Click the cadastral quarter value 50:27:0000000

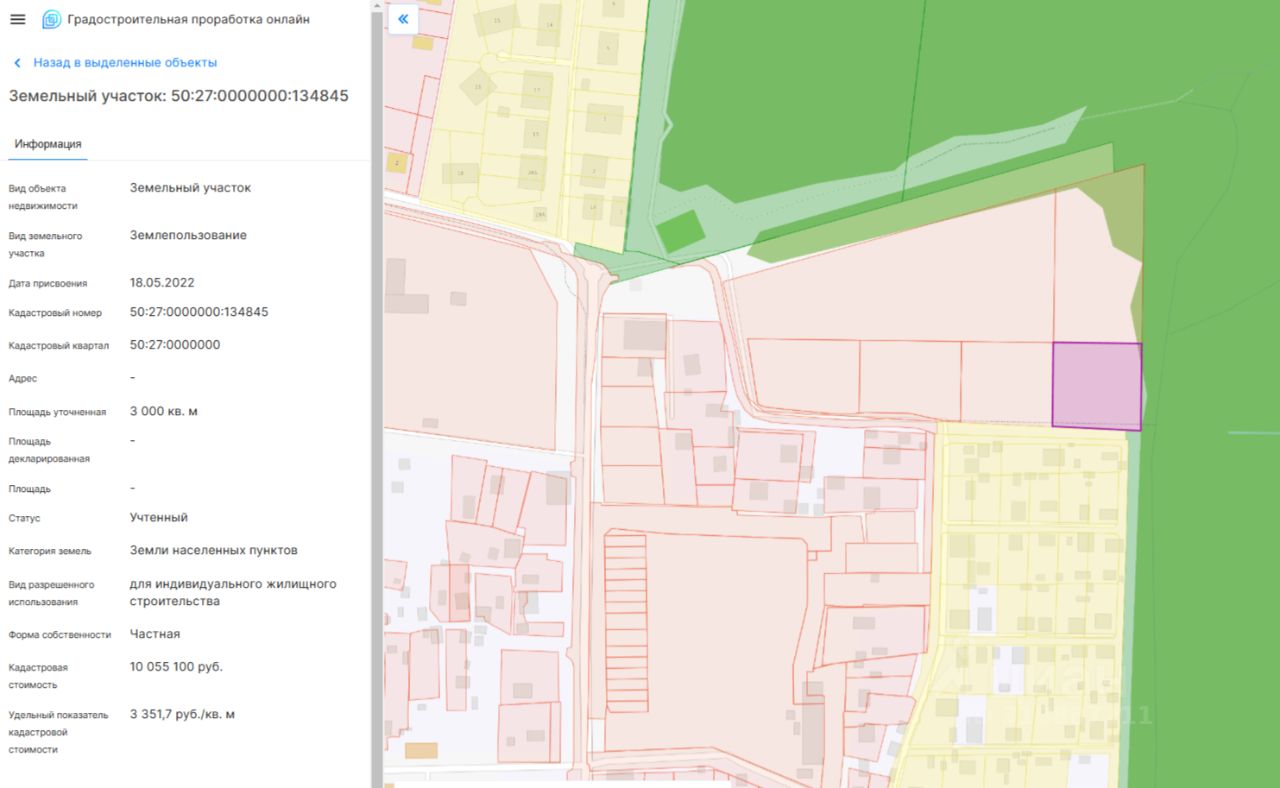(175, 345)
